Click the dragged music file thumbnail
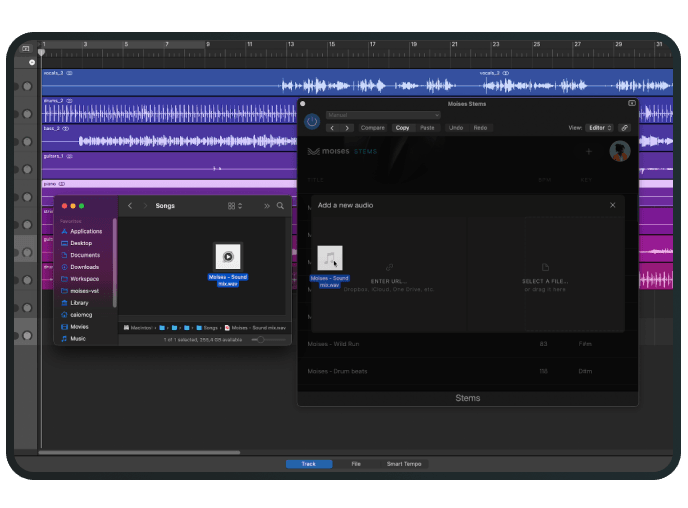688x508 pixels. [x=330, y=258]
